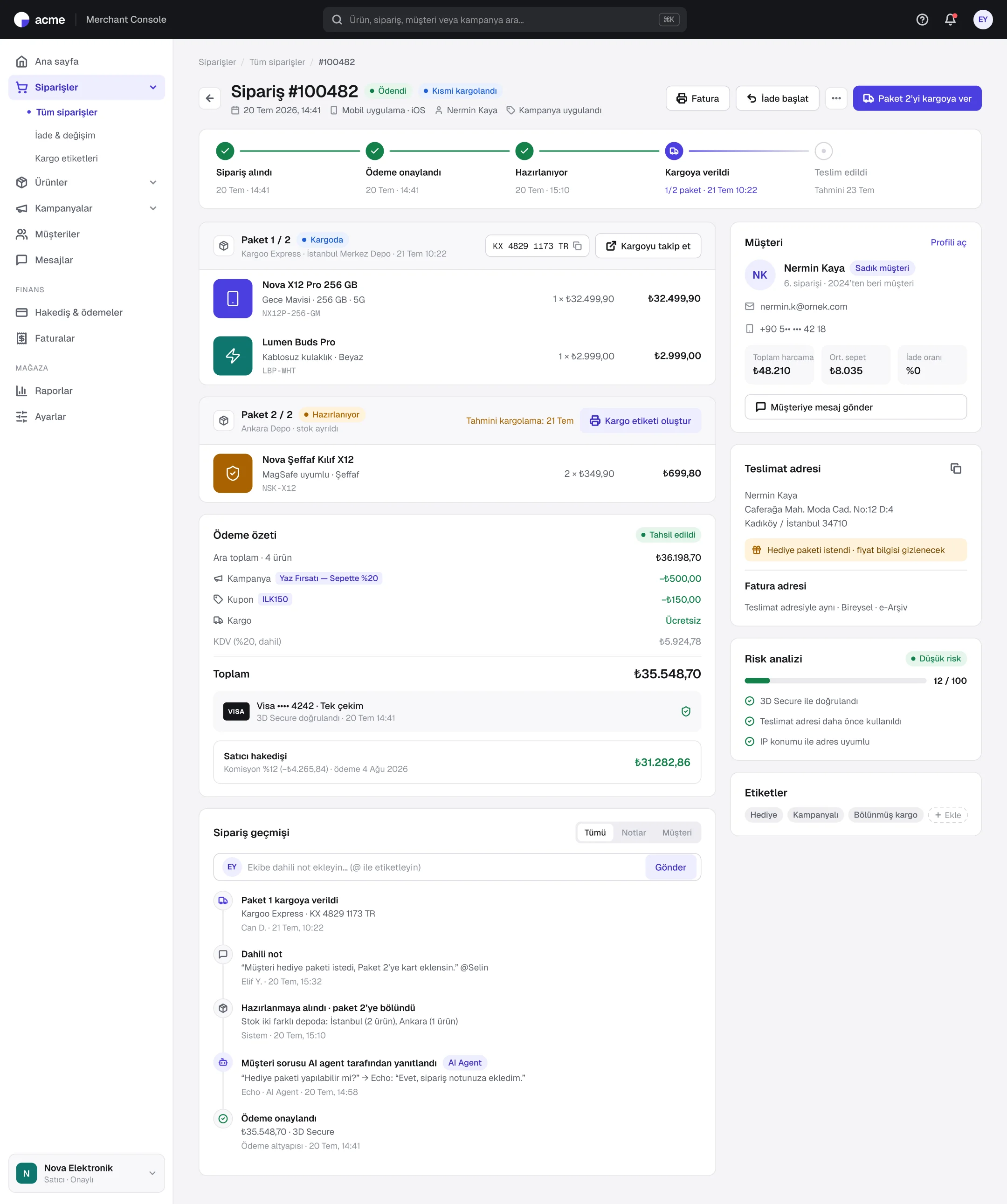Image resolution: width=1007 pixels, height=1204 pixels.
Task: Click the risk score progress bar
Action: click(x=835, y=681)
